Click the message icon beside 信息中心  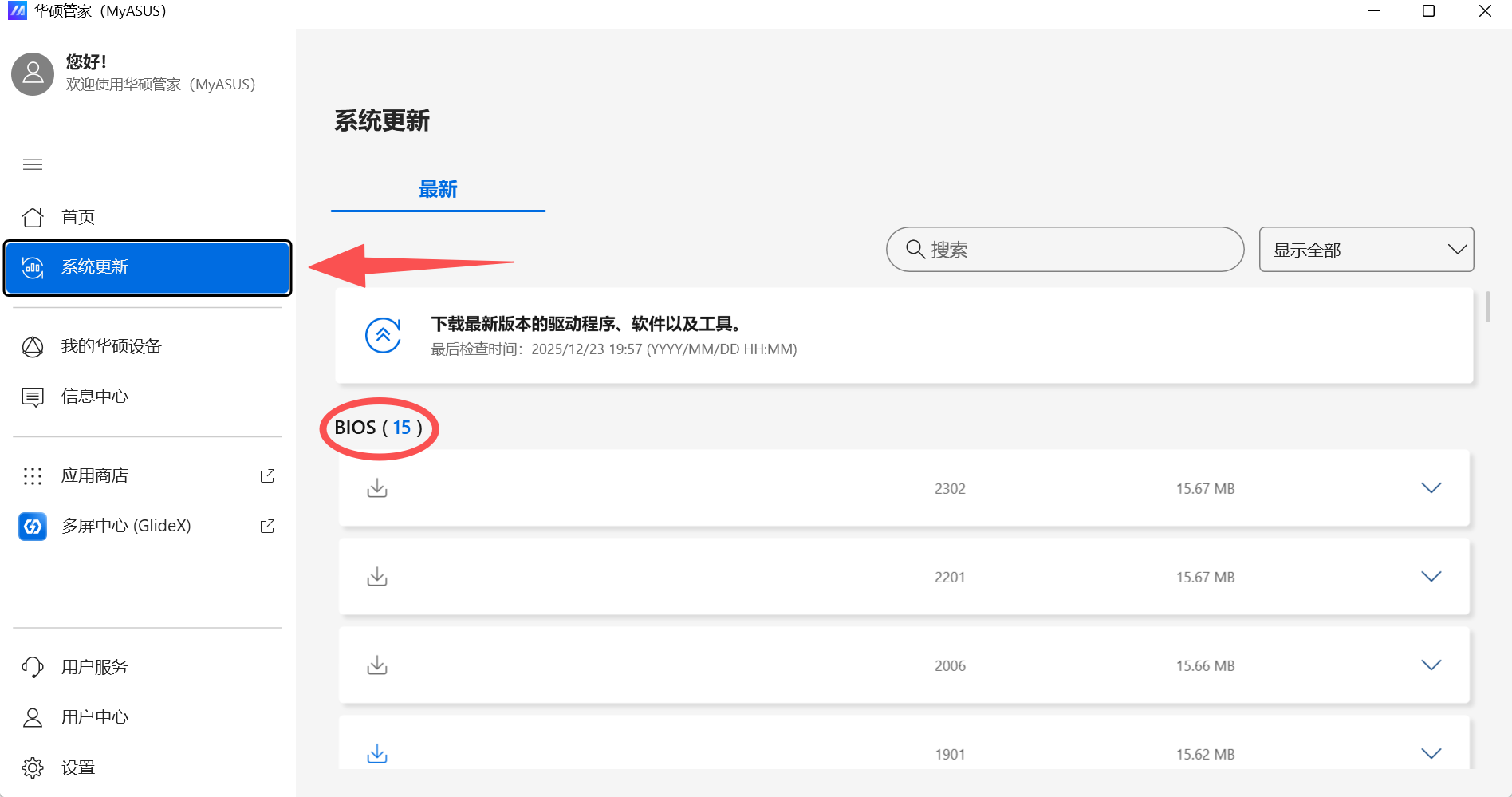pos(33,397)
